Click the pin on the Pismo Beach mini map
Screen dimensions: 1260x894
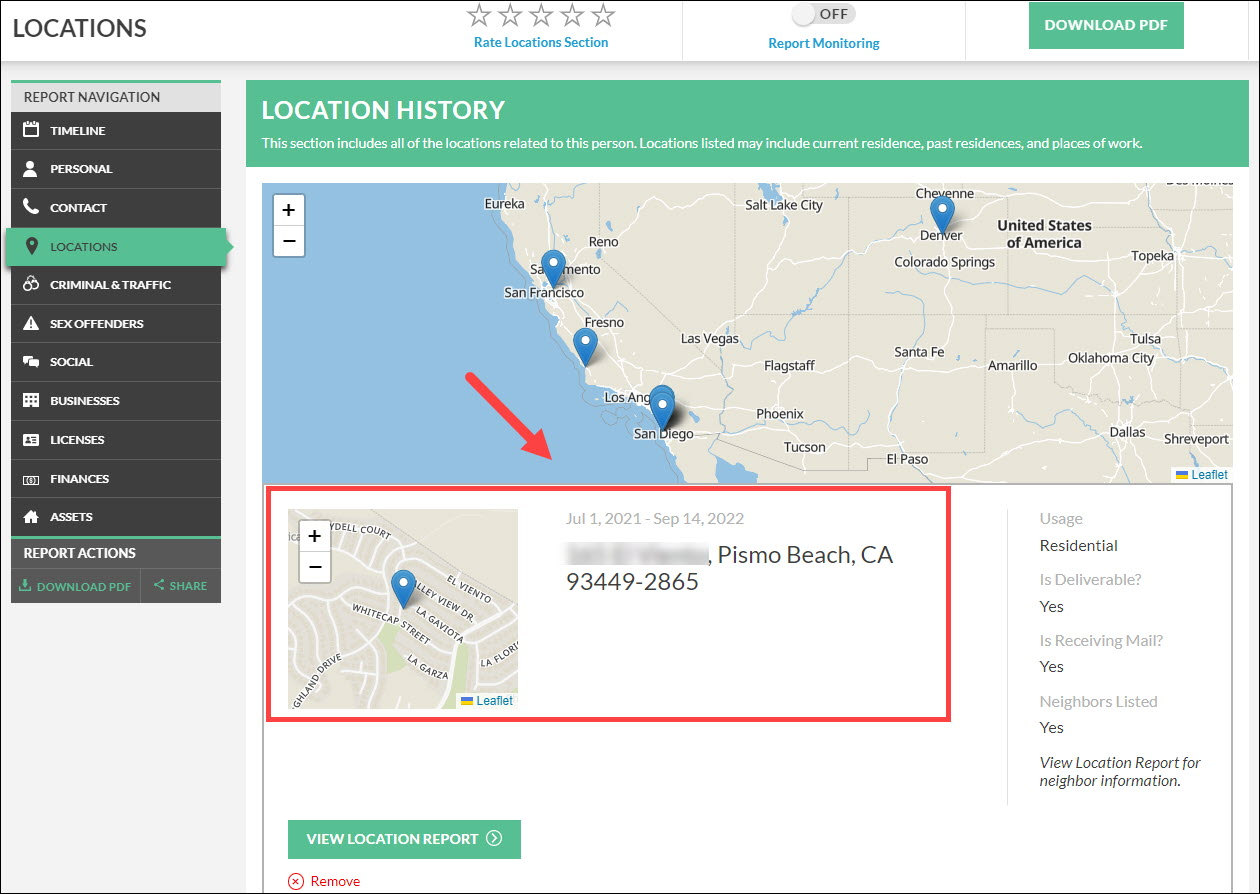tap(403, 590)
